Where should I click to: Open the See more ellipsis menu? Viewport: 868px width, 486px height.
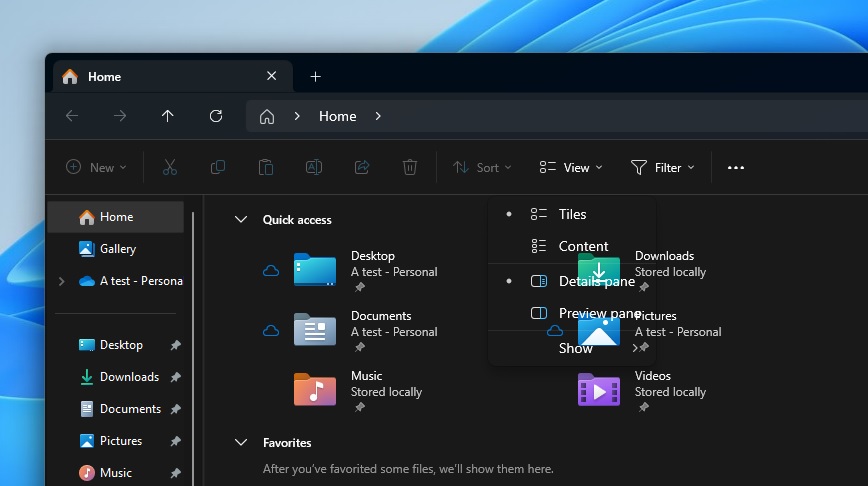tap(736, 168)
